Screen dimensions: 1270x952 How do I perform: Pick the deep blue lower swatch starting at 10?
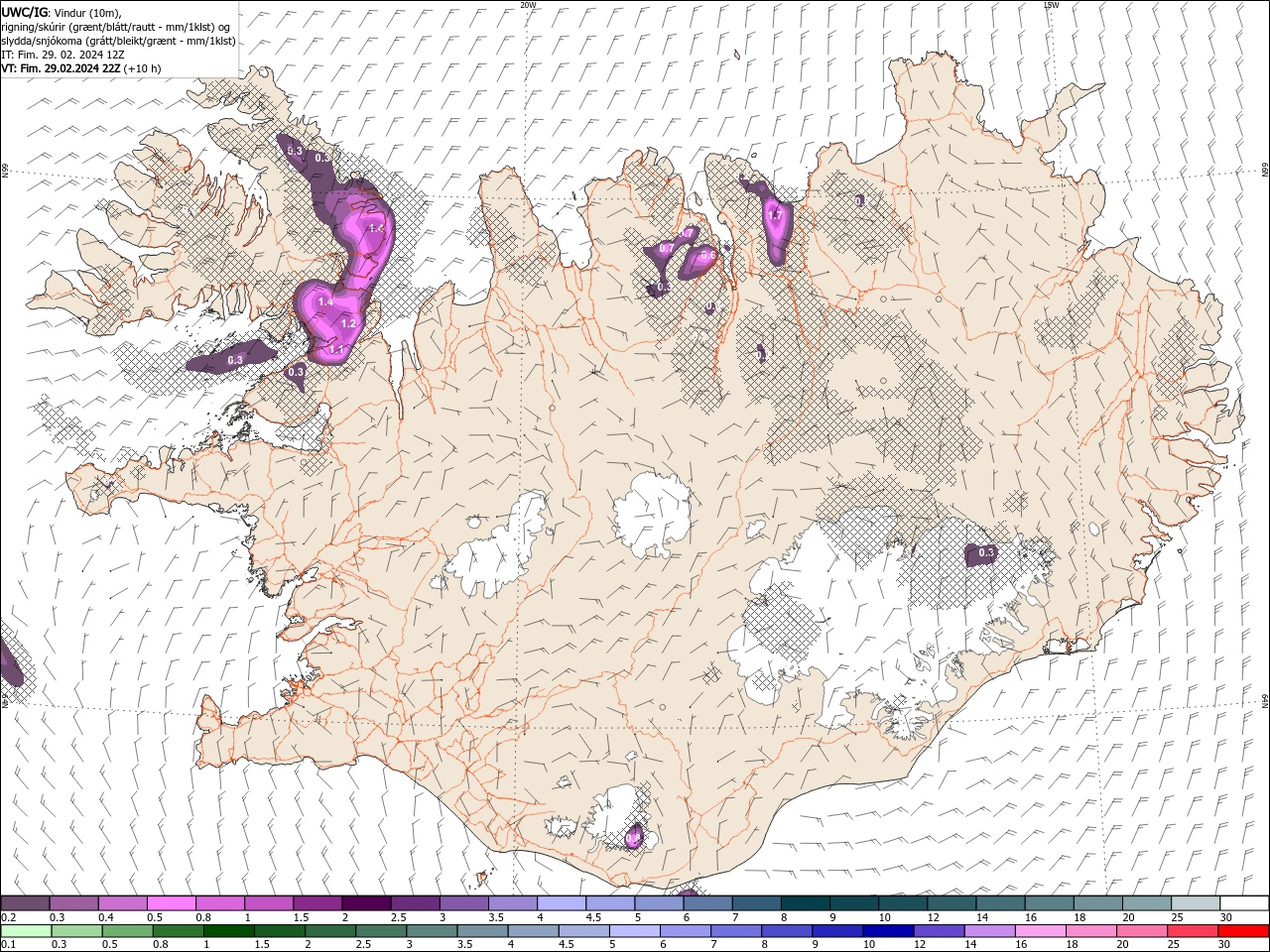coord(888,931)
